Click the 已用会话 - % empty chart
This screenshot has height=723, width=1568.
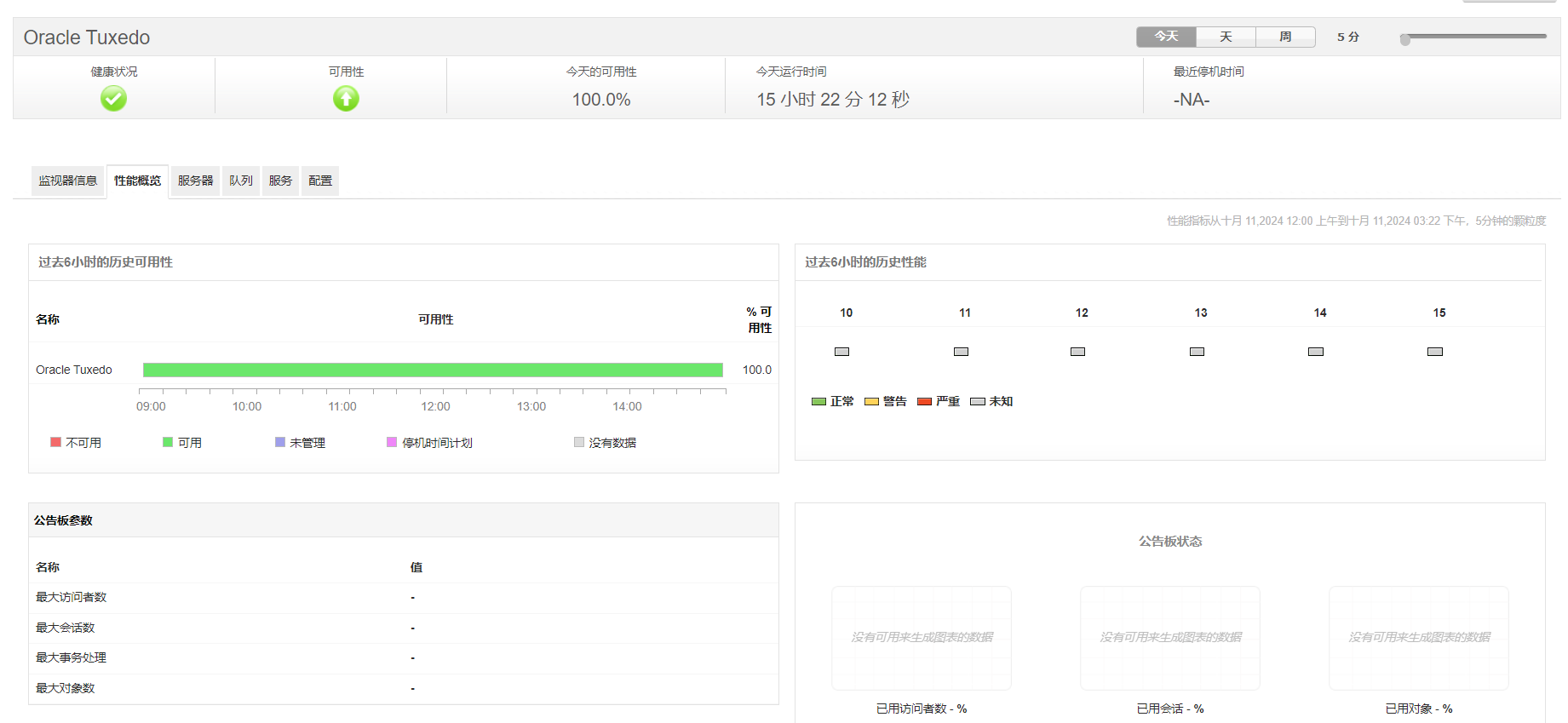coord(1170,638)
